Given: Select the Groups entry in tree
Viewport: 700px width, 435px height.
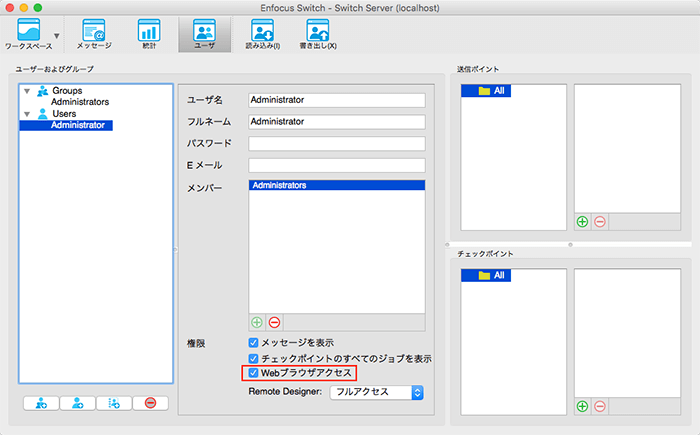Looking at the screenshot, I should pos(67,91).
